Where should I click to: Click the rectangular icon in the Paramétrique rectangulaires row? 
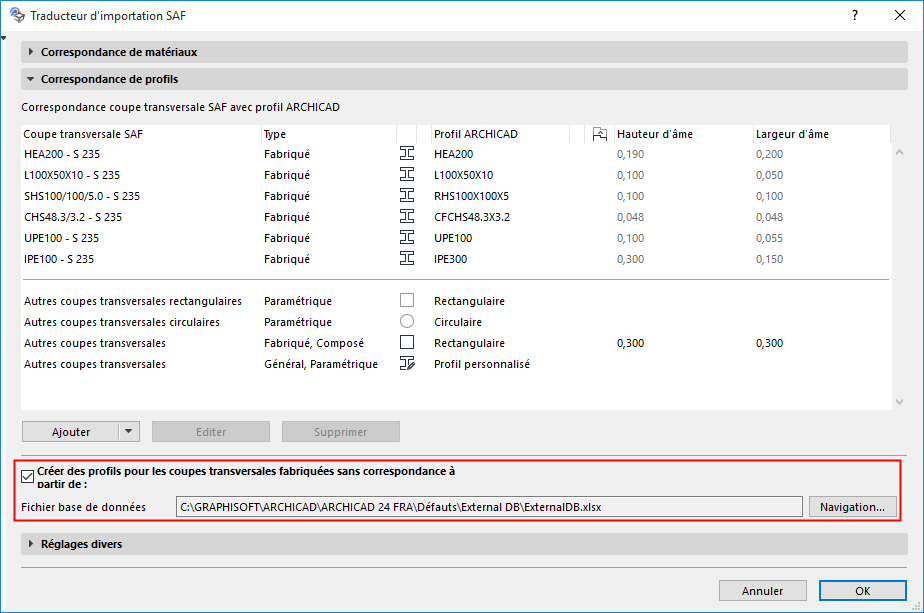(407, 300)
